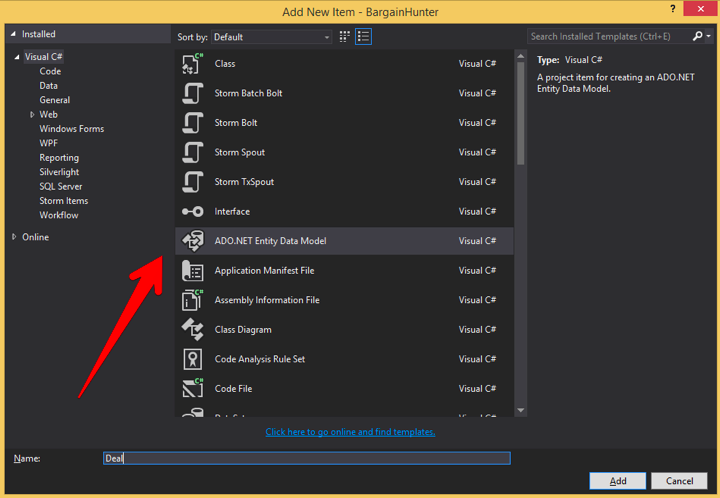
Task: Expand the Online section
Action: 14,237
